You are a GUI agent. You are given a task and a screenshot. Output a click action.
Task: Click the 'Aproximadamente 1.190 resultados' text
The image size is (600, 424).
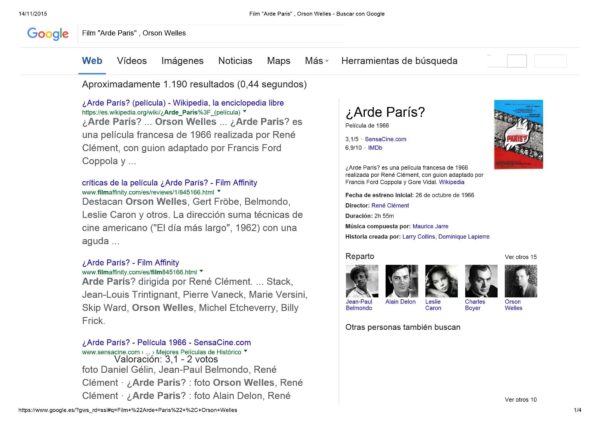point(194,84)
